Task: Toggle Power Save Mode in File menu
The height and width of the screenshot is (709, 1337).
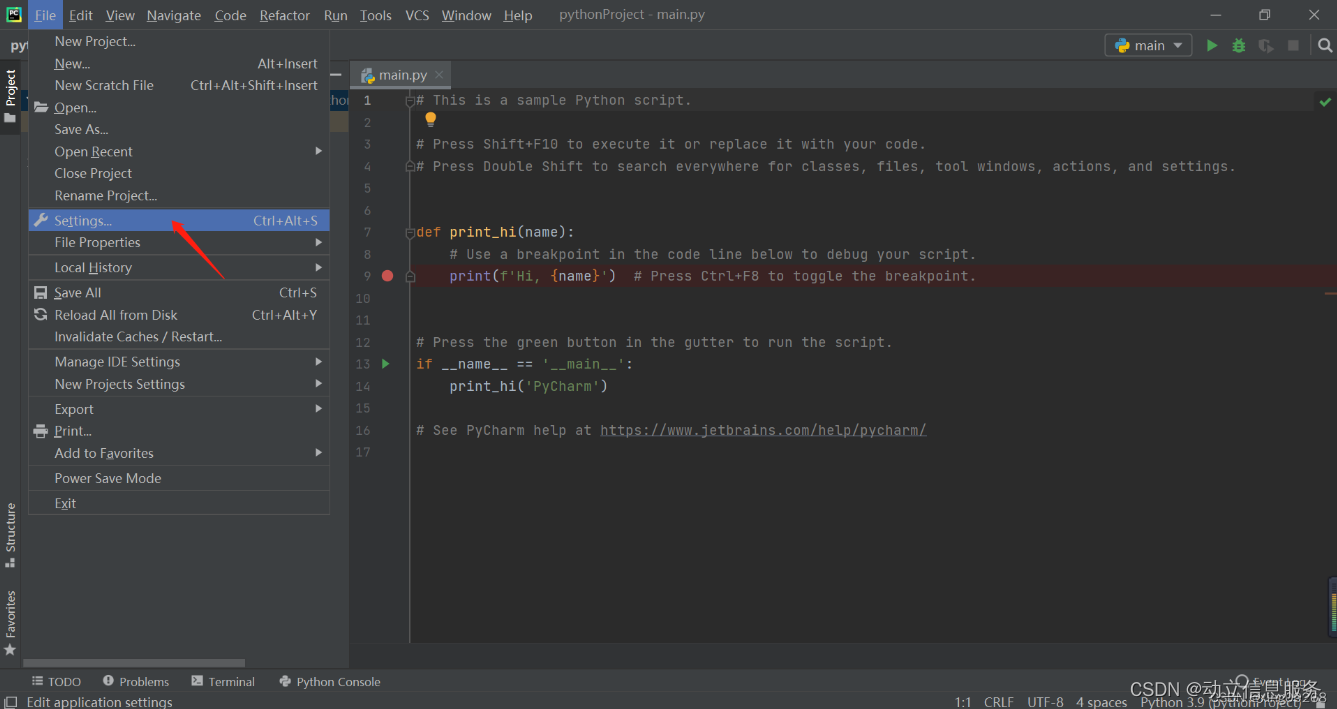Action: [x=179, y=478]
